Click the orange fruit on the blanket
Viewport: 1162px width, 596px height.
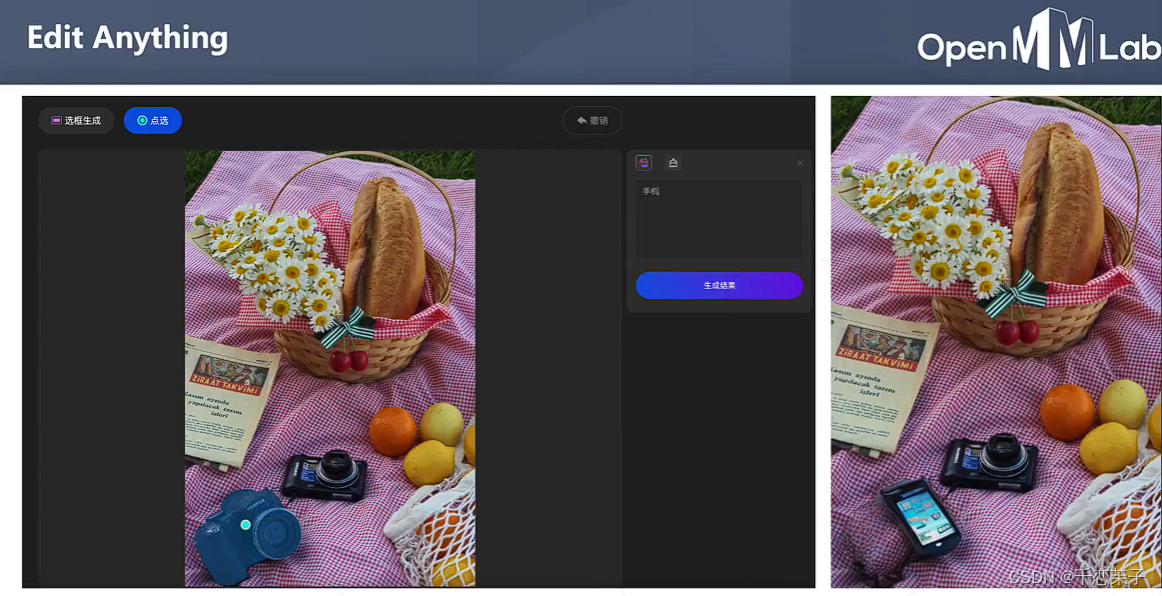pos(392,430)
